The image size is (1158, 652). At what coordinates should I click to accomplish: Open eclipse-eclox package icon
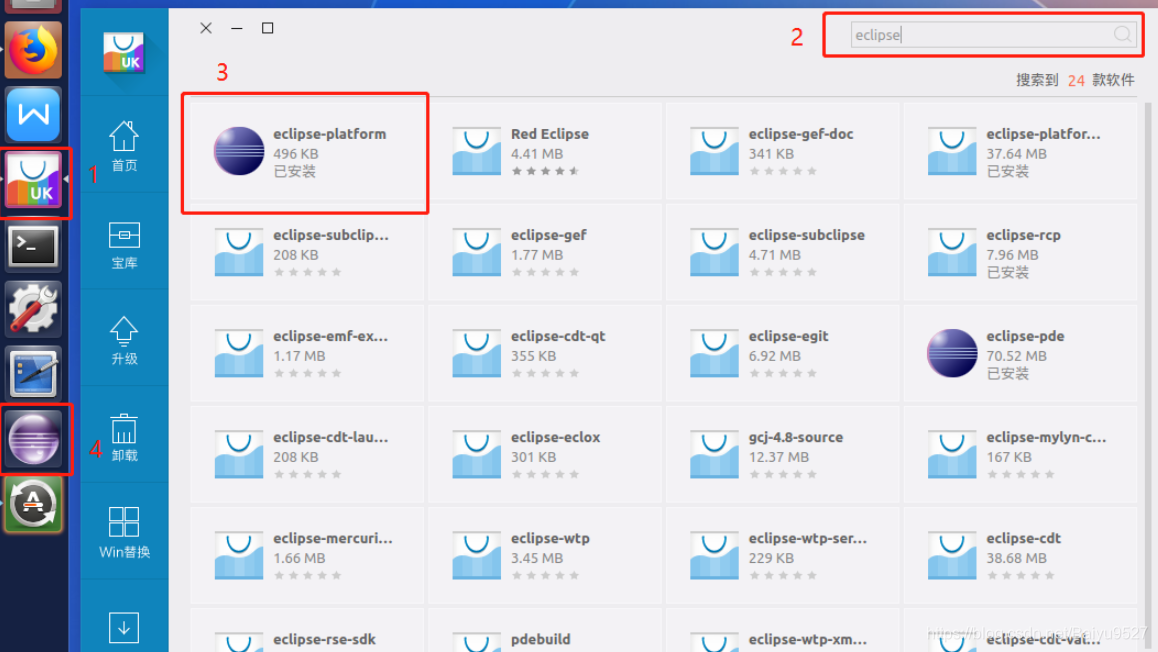pyautogui.click(x=476, y=454)
